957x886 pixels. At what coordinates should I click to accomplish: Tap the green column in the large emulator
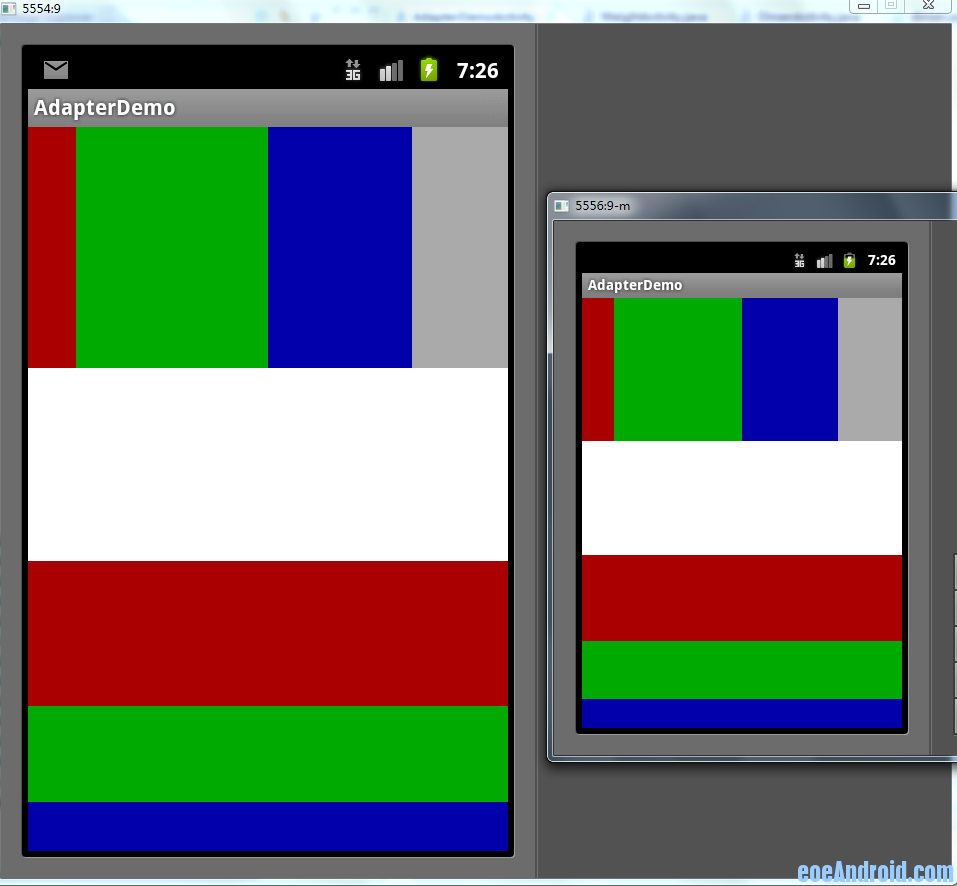click(172, 247)
